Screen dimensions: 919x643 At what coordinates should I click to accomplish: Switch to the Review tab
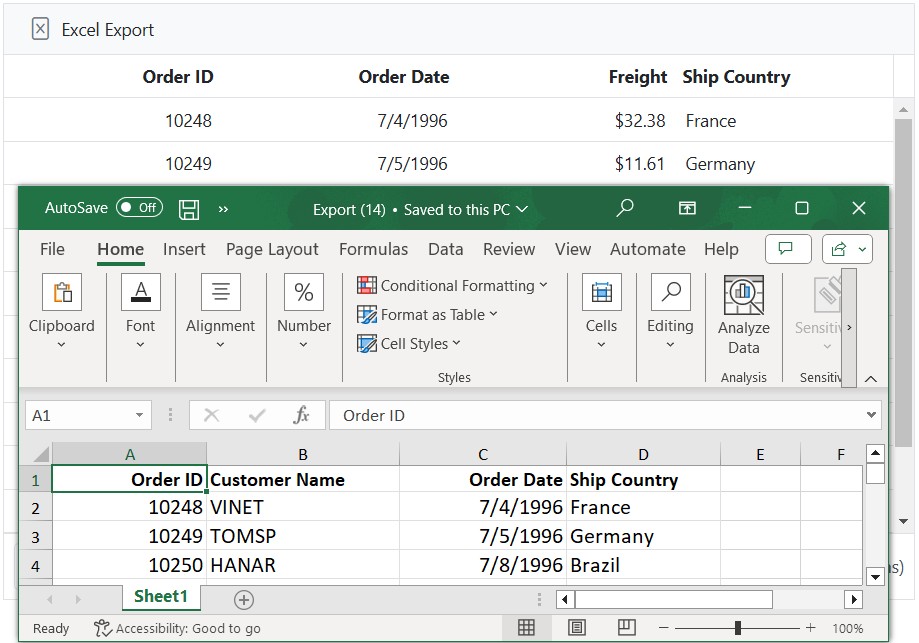[509, 249]
